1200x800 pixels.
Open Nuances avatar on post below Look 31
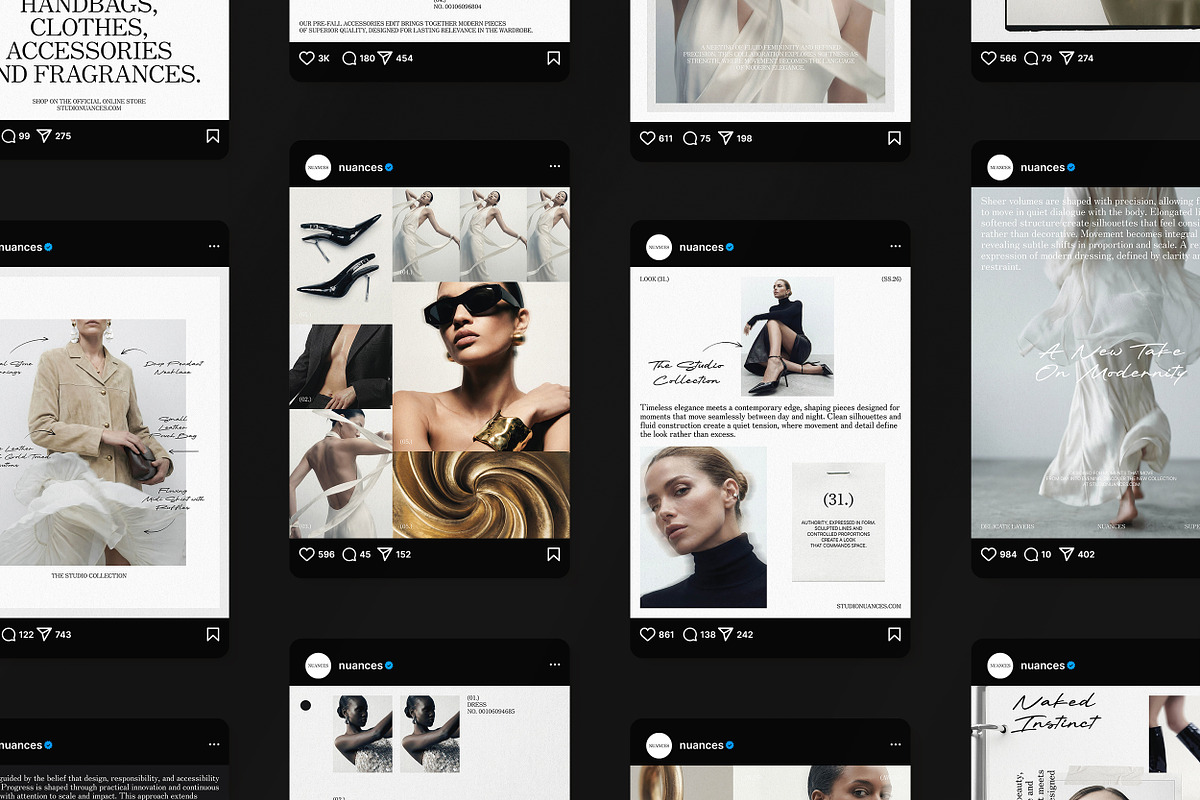click(x=658, y=745)
